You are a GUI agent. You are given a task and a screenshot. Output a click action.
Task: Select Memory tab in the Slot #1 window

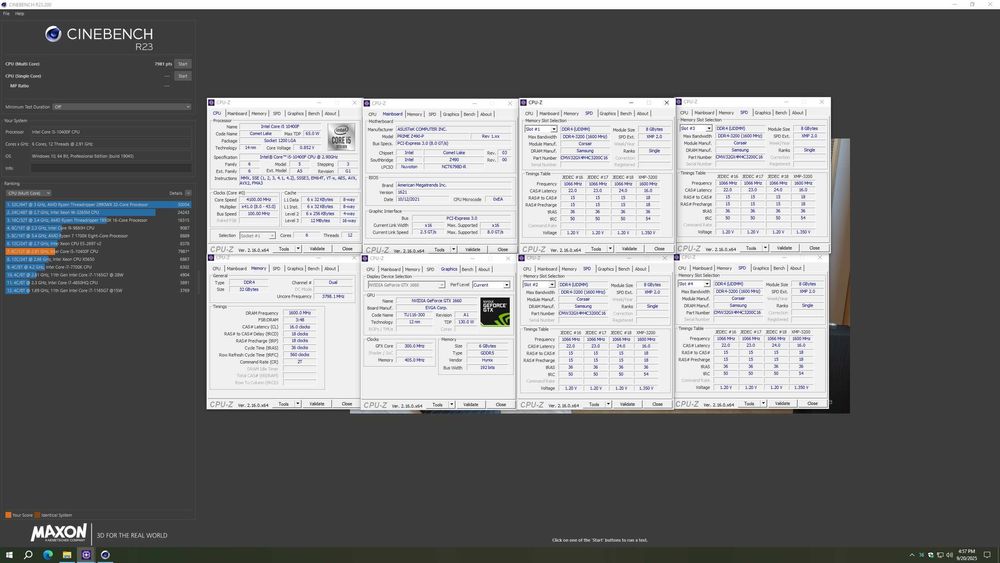pos(571,113)
